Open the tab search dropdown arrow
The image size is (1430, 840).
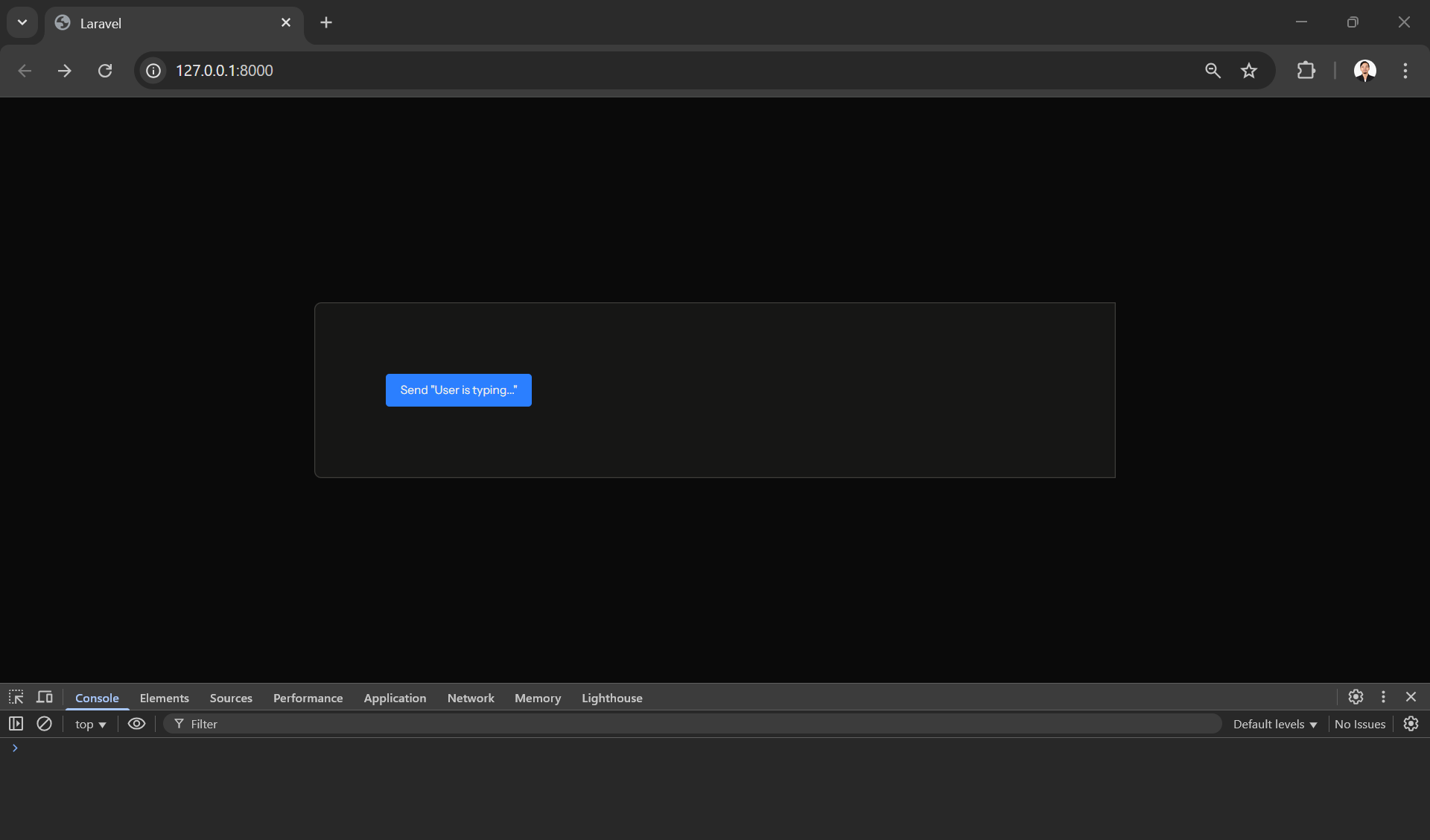point(22,22)
